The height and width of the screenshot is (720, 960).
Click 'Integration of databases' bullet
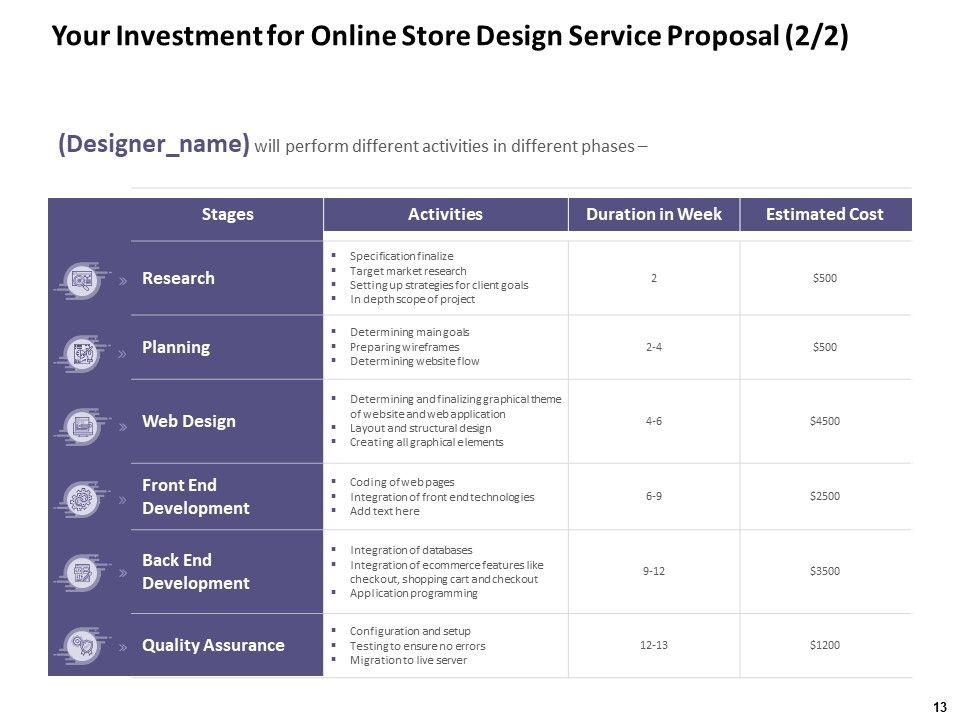coord(411,550)
